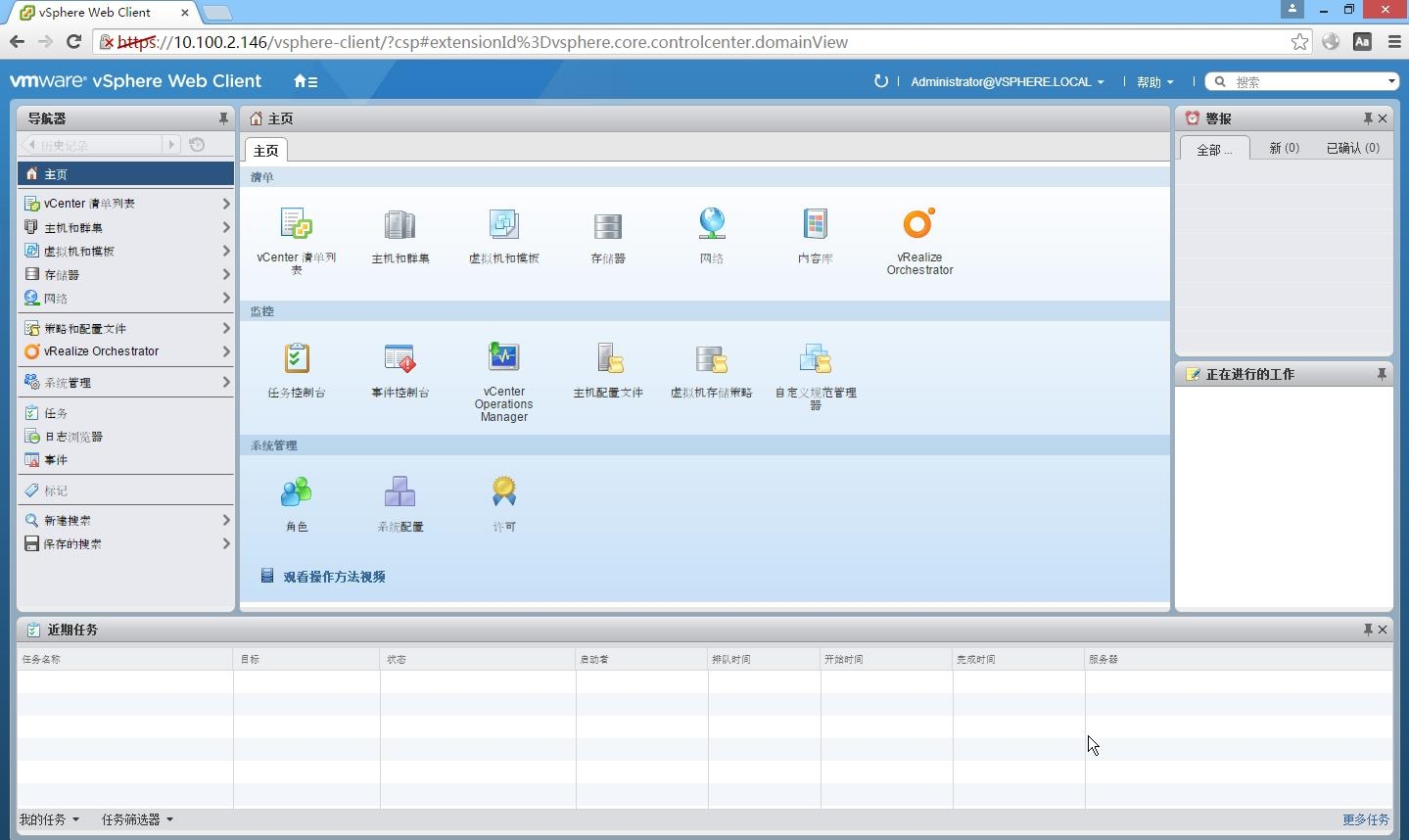Click the 更多任务 link

[x=1365, y=819]
